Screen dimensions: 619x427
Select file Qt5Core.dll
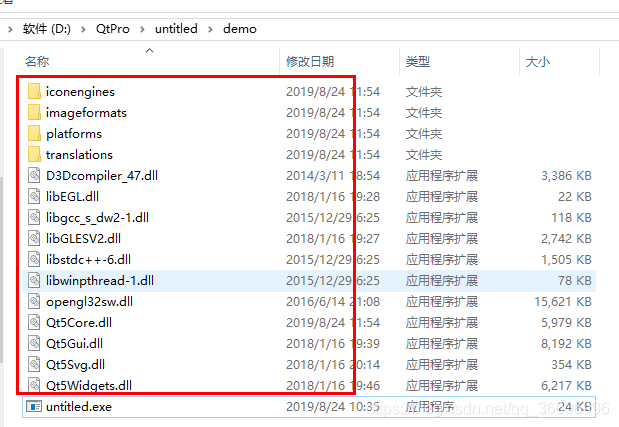click(x=79, y=323)
